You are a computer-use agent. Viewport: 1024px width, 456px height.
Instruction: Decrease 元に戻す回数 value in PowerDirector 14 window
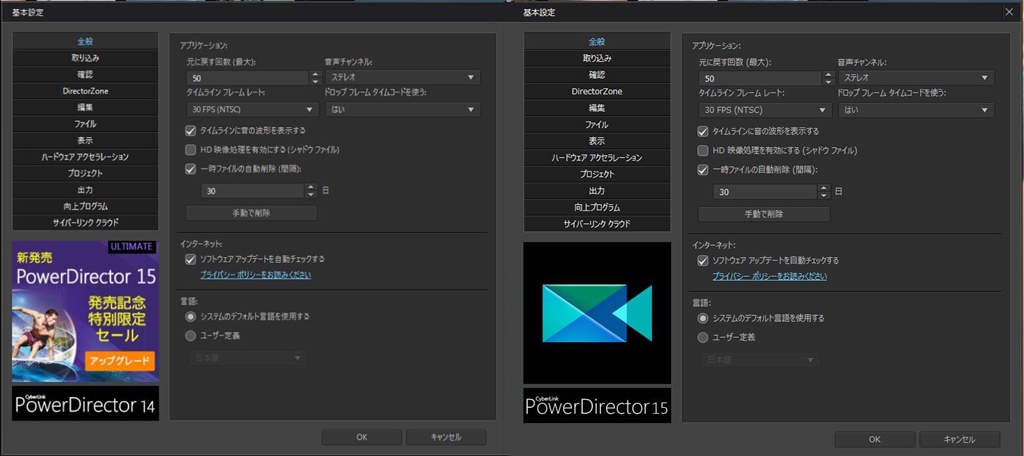click(x=315, y=82)
